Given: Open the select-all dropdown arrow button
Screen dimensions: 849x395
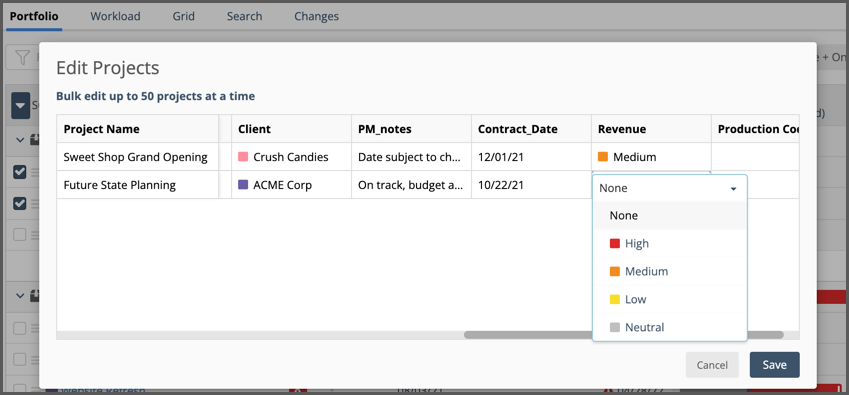Looking at the screenshot, I should pyautogui.click(x=21, y=106).
